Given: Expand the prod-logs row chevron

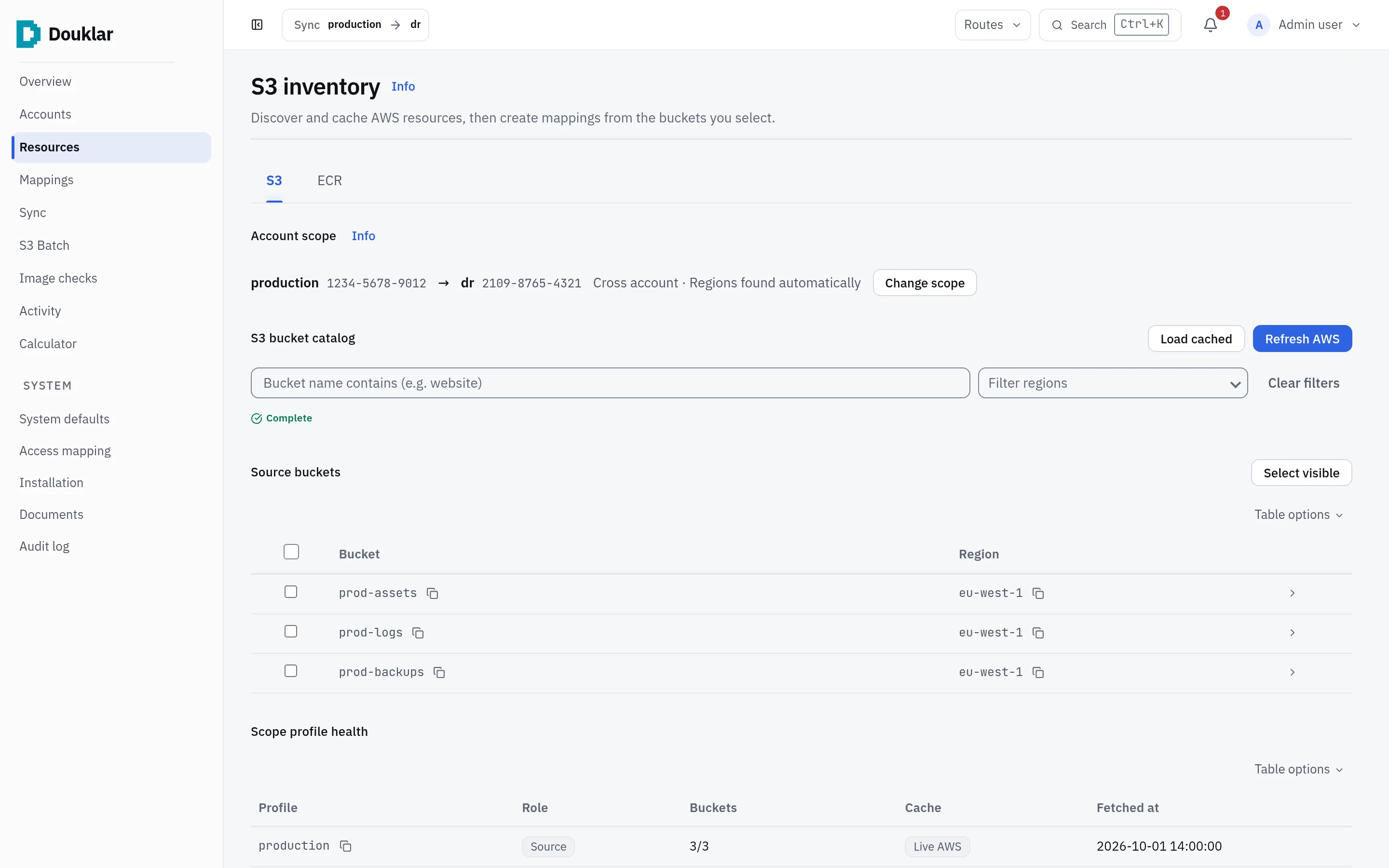Looking at the screenshot, I should pos(1292,633).
